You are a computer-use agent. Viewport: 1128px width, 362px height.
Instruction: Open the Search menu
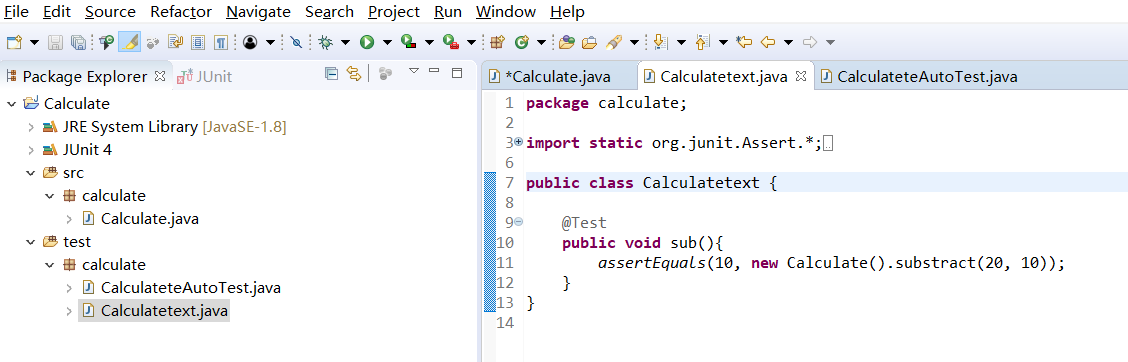click(x=329, y=12)
